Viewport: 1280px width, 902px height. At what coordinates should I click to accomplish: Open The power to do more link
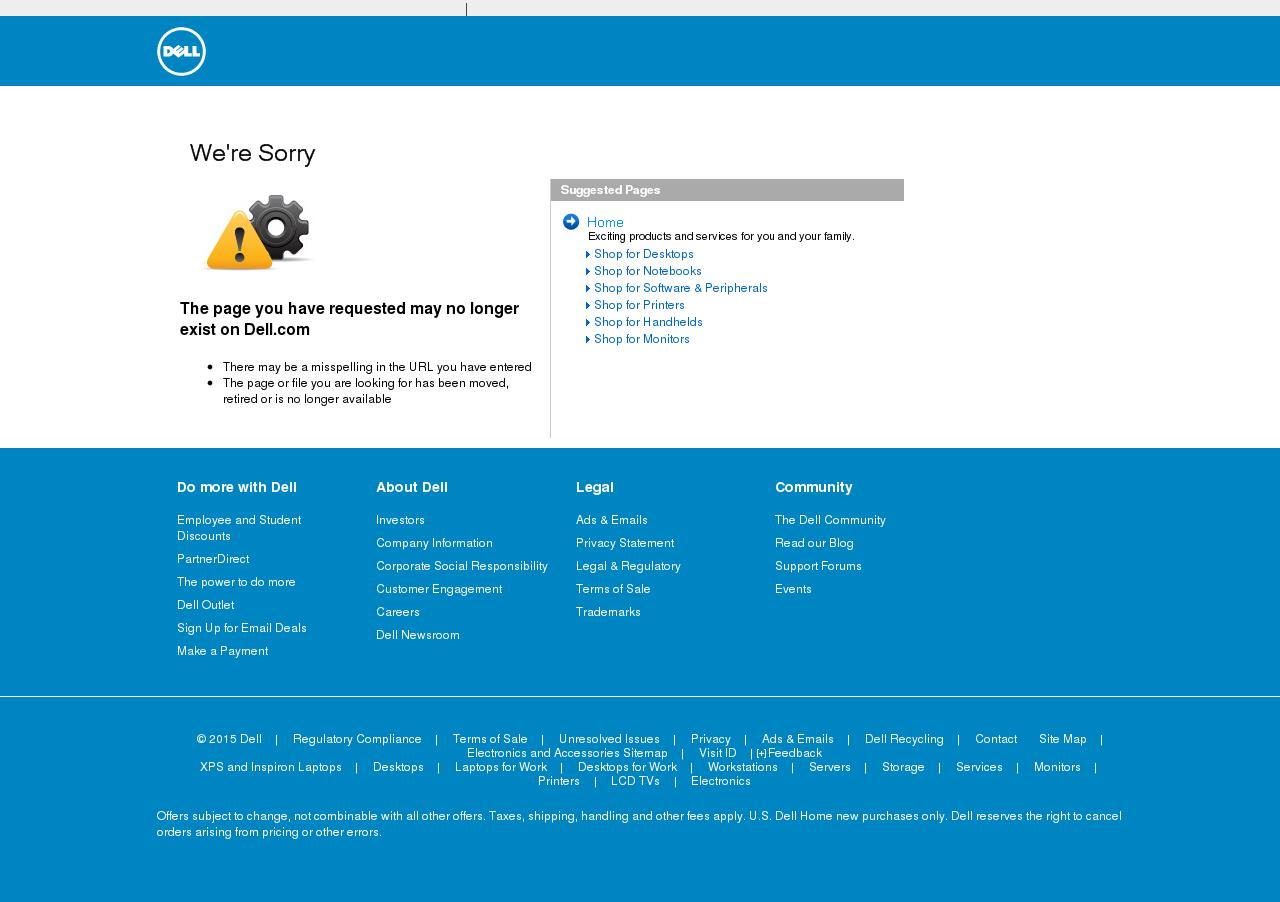[236, 582]
